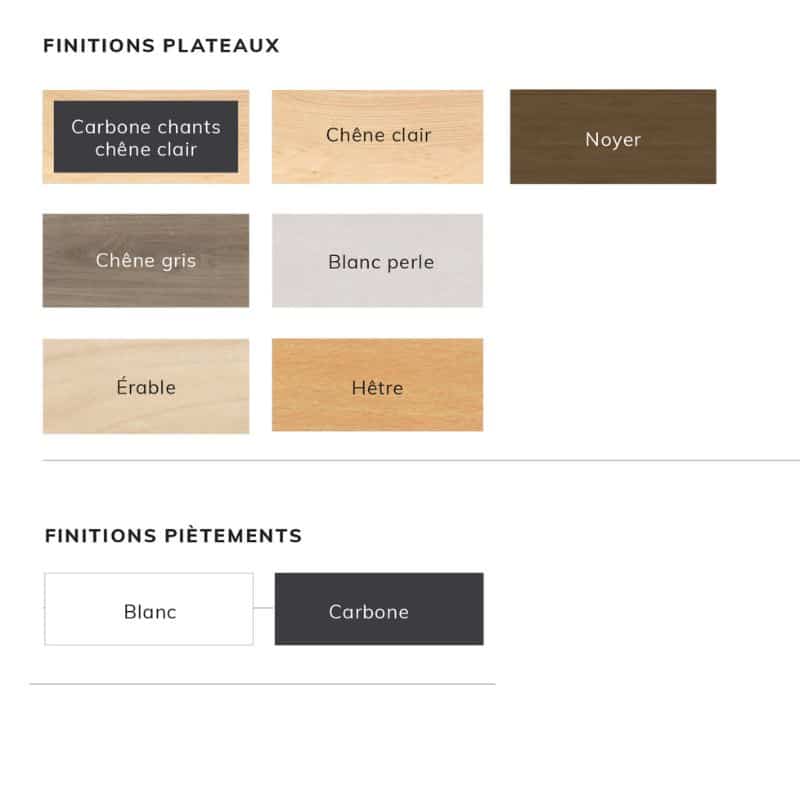
Task: Select the Carbone chants chêne clair finish
Action: pos(146,137)
